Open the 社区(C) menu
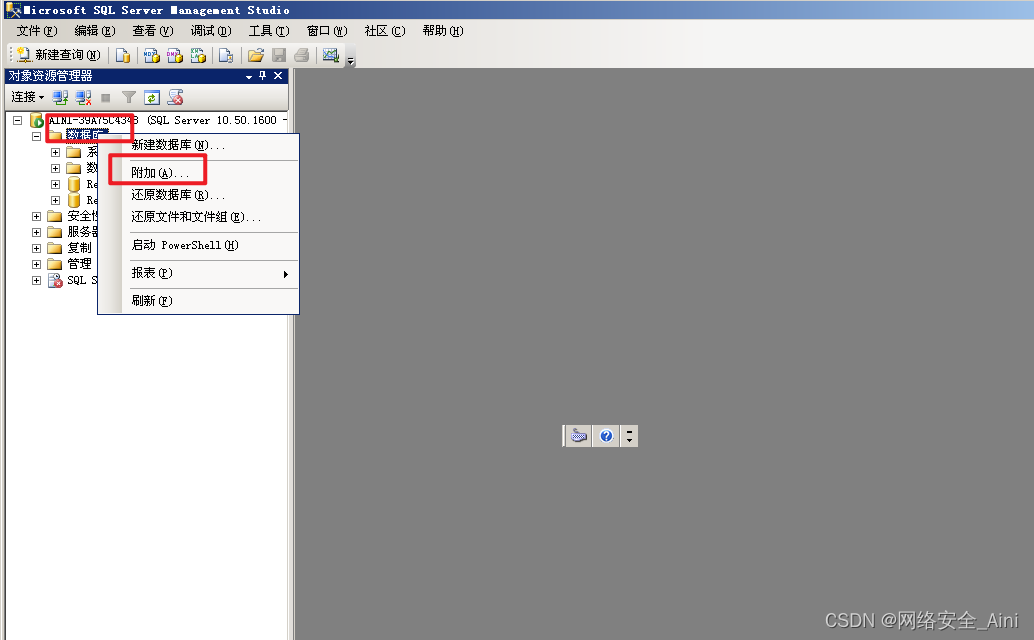 385,31
